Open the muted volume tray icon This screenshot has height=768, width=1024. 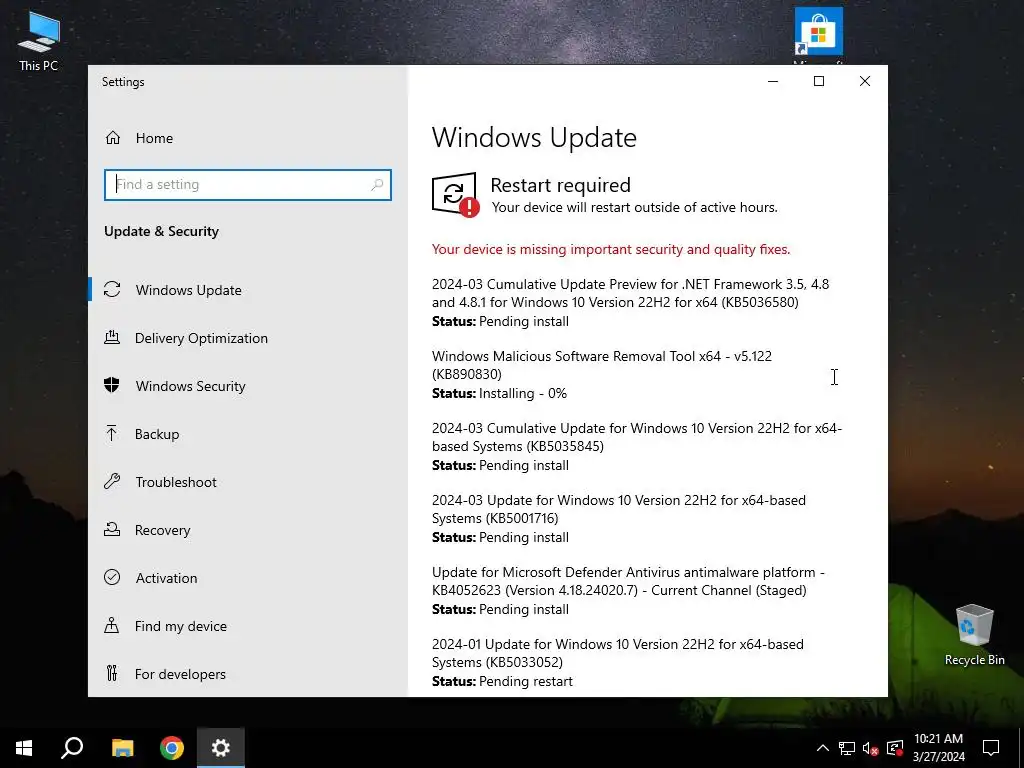click(871, 748)
